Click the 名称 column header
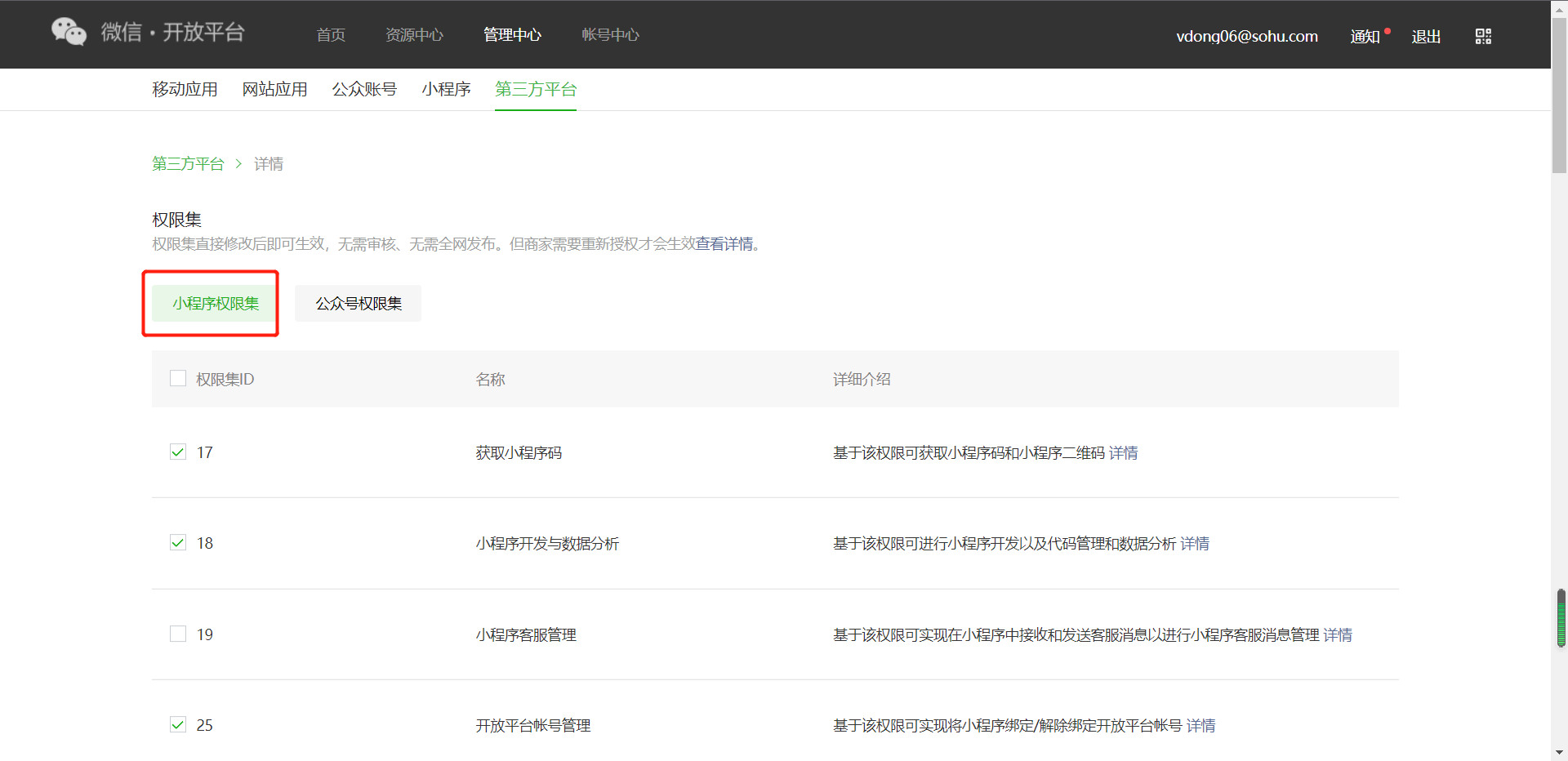 (x=490, y=379)
